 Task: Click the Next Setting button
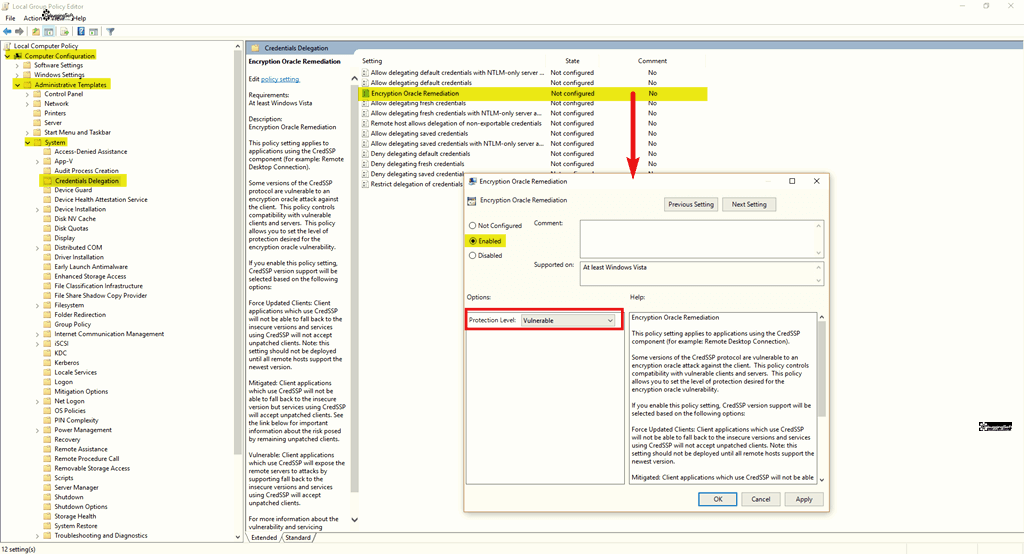(x=749, y=204)
